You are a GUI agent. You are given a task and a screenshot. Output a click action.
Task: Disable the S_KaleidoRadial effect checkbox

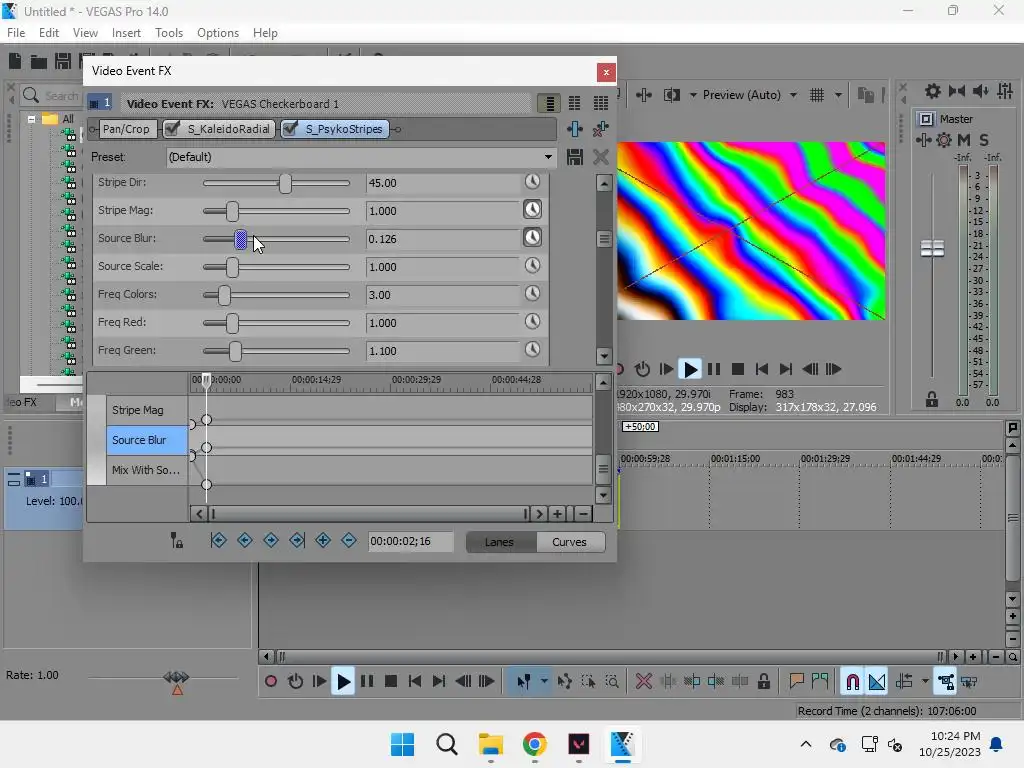coord(172,129)
